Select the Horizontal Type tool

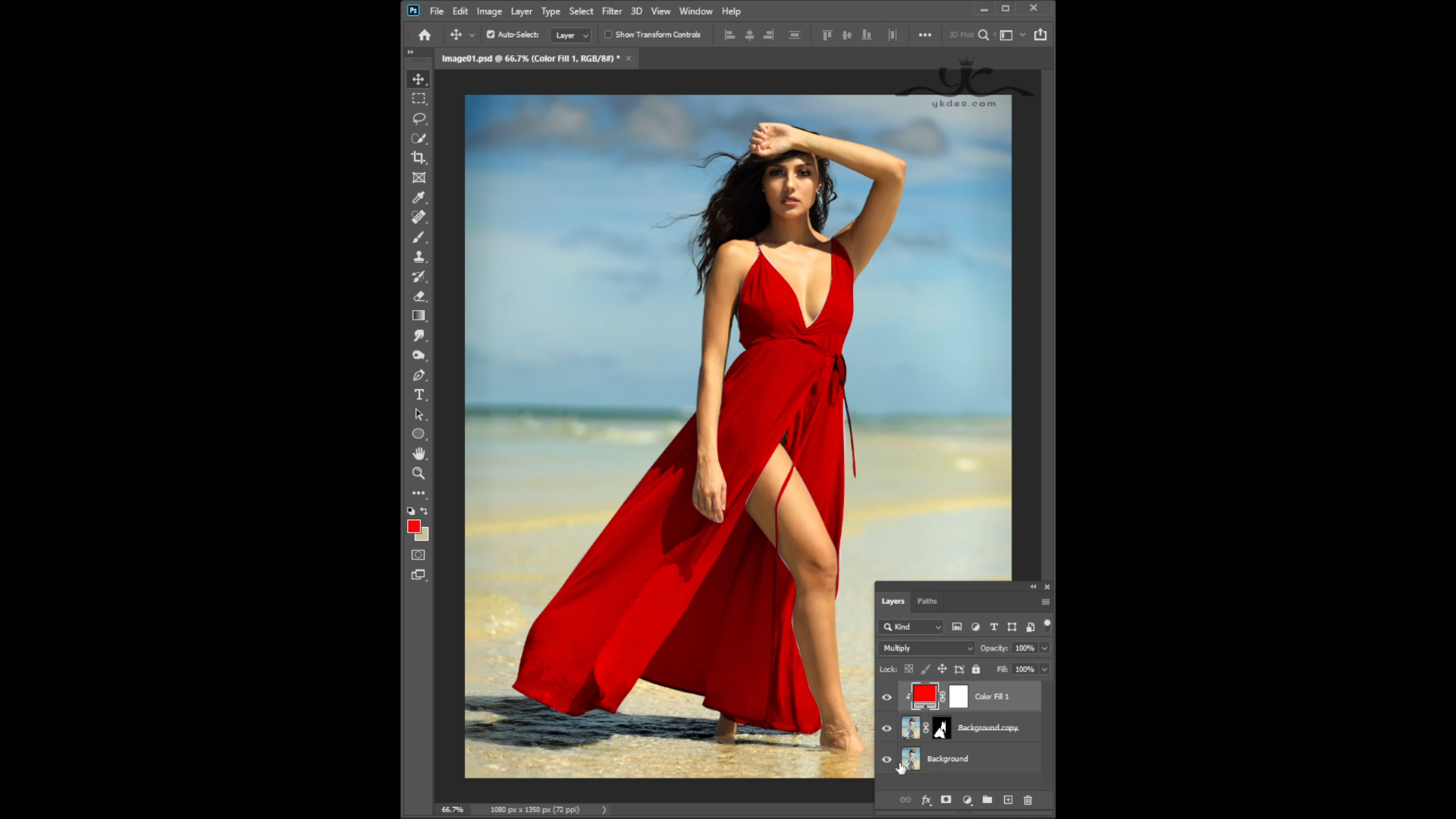419,394
